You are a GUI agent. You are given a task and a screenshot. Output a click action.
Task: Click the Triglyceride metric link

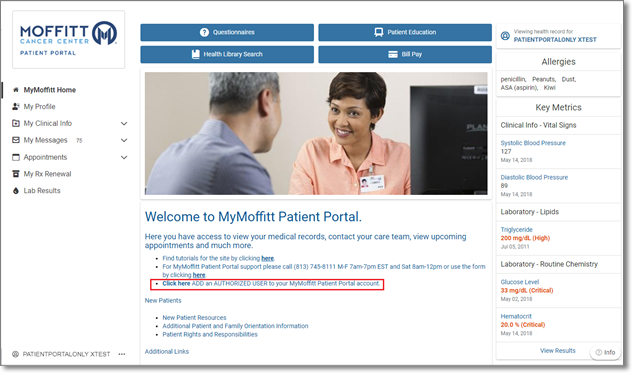(x=516, y=229)
